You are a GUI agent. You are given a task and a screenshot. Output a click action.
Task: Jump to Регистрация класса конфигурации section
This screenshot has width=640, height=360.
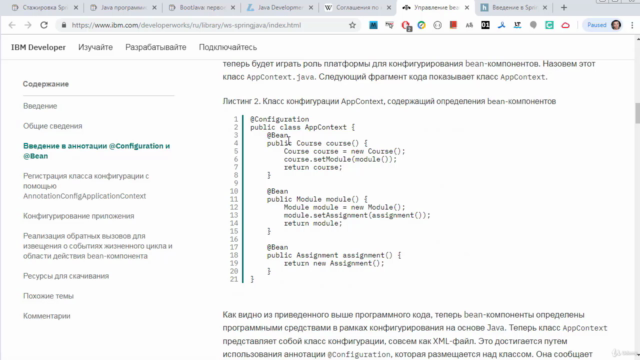86,186
